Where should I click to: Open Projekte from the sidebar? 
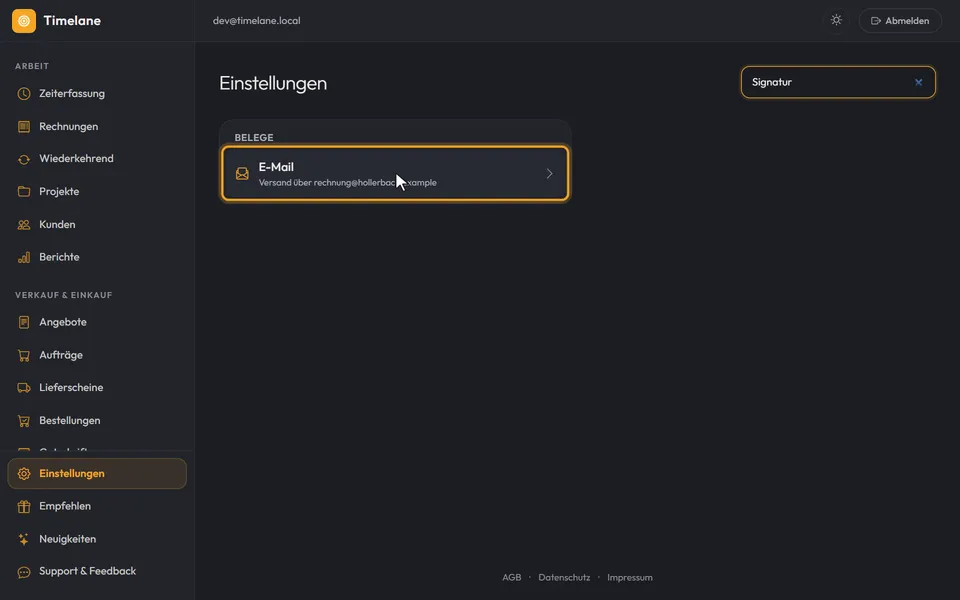[x=97, y=192]
